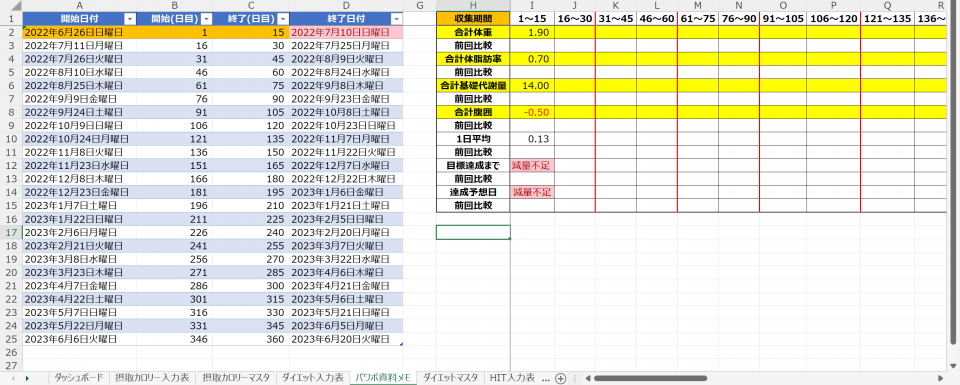Screen dimensions: 960x385
Task: Select cell showing 合計体重 value 1.90
Action: [x=533, y=32]
